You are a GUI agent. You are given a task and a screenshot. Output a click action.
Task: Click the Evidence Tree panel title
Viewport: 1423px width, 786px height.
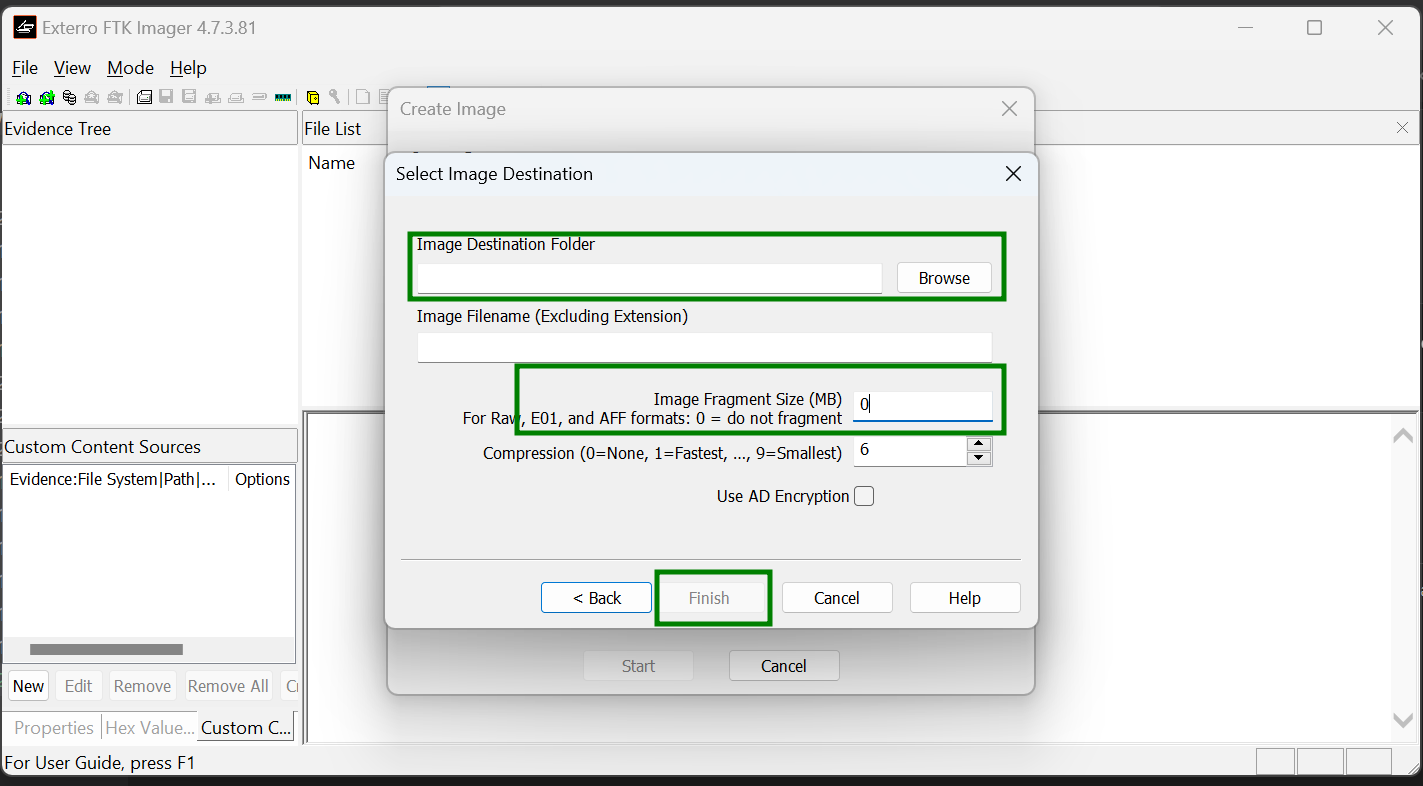point(58,129)
